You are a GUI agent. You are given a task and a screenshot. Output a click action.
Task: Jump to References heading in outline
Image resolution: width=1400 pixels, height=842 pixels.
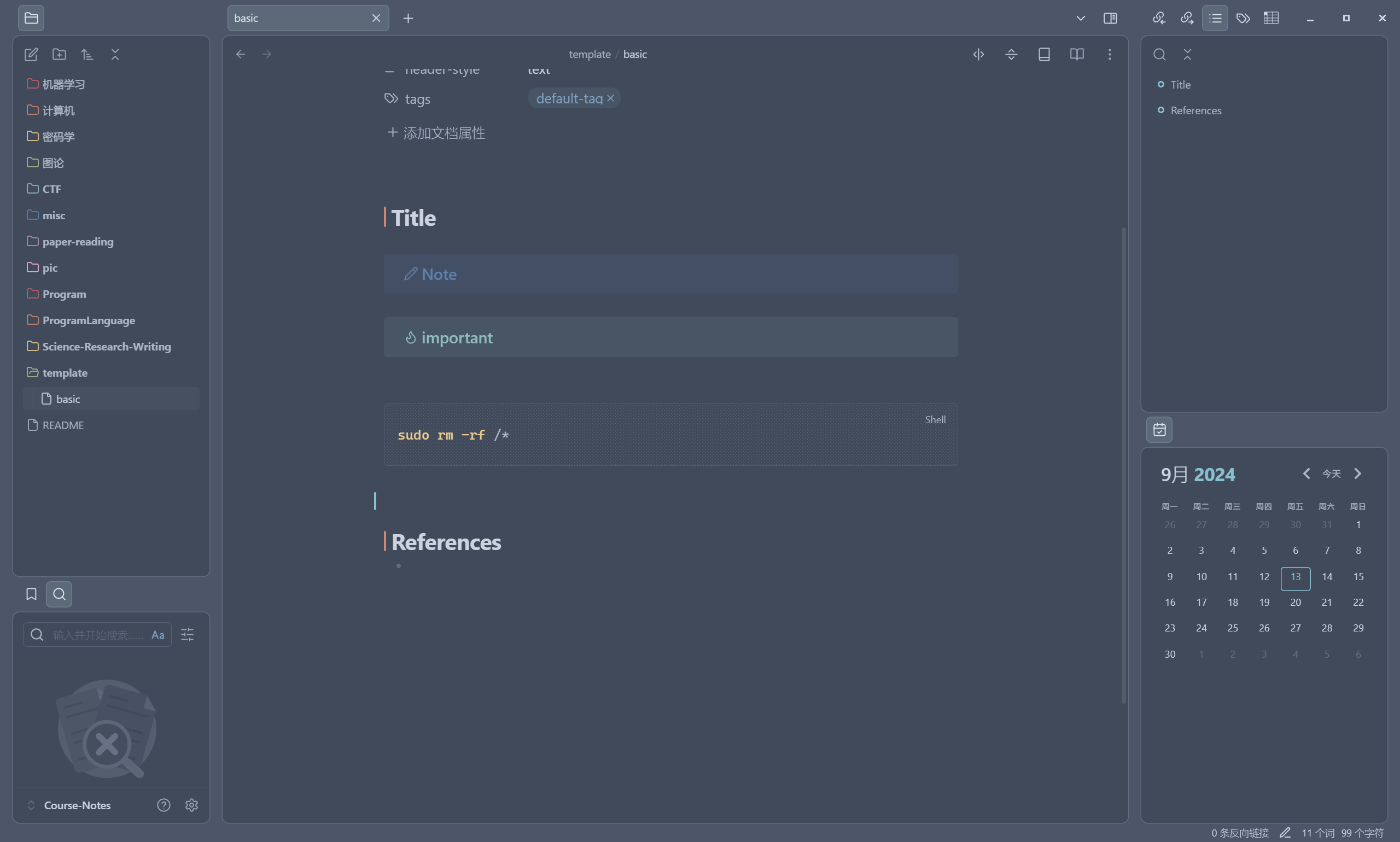1195,110
